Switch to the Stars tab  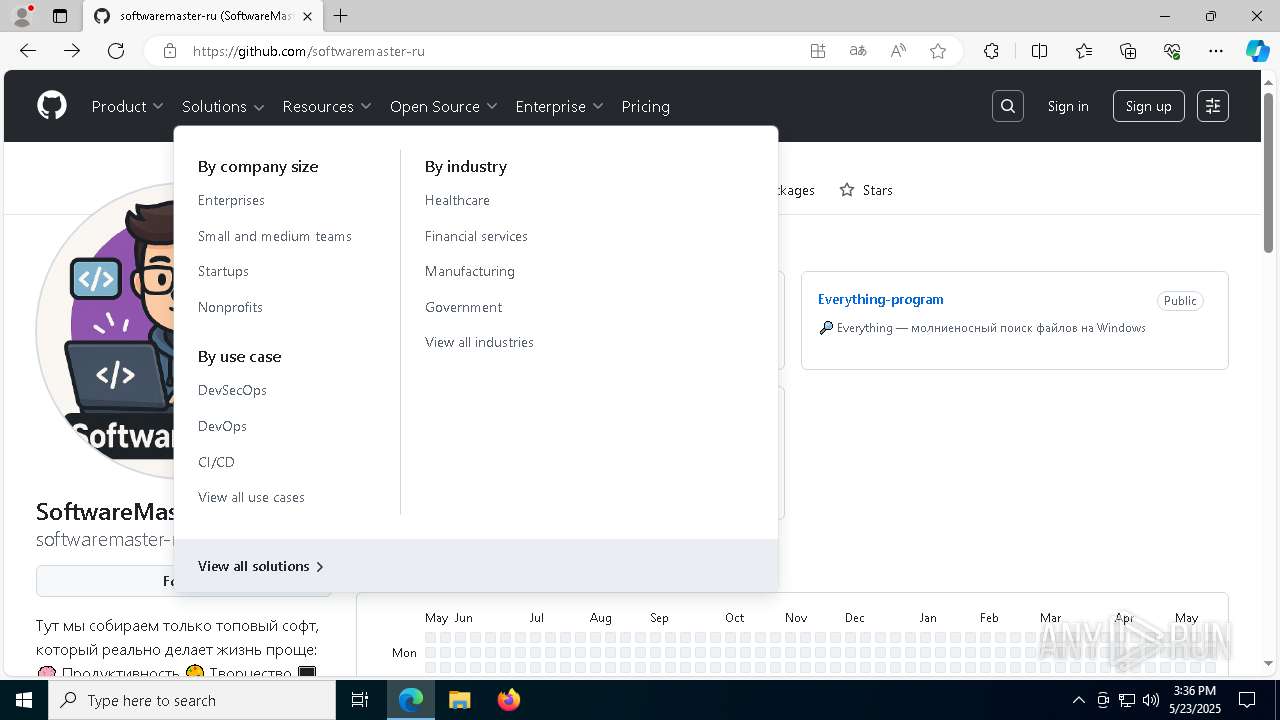click(x=866, y=190)
